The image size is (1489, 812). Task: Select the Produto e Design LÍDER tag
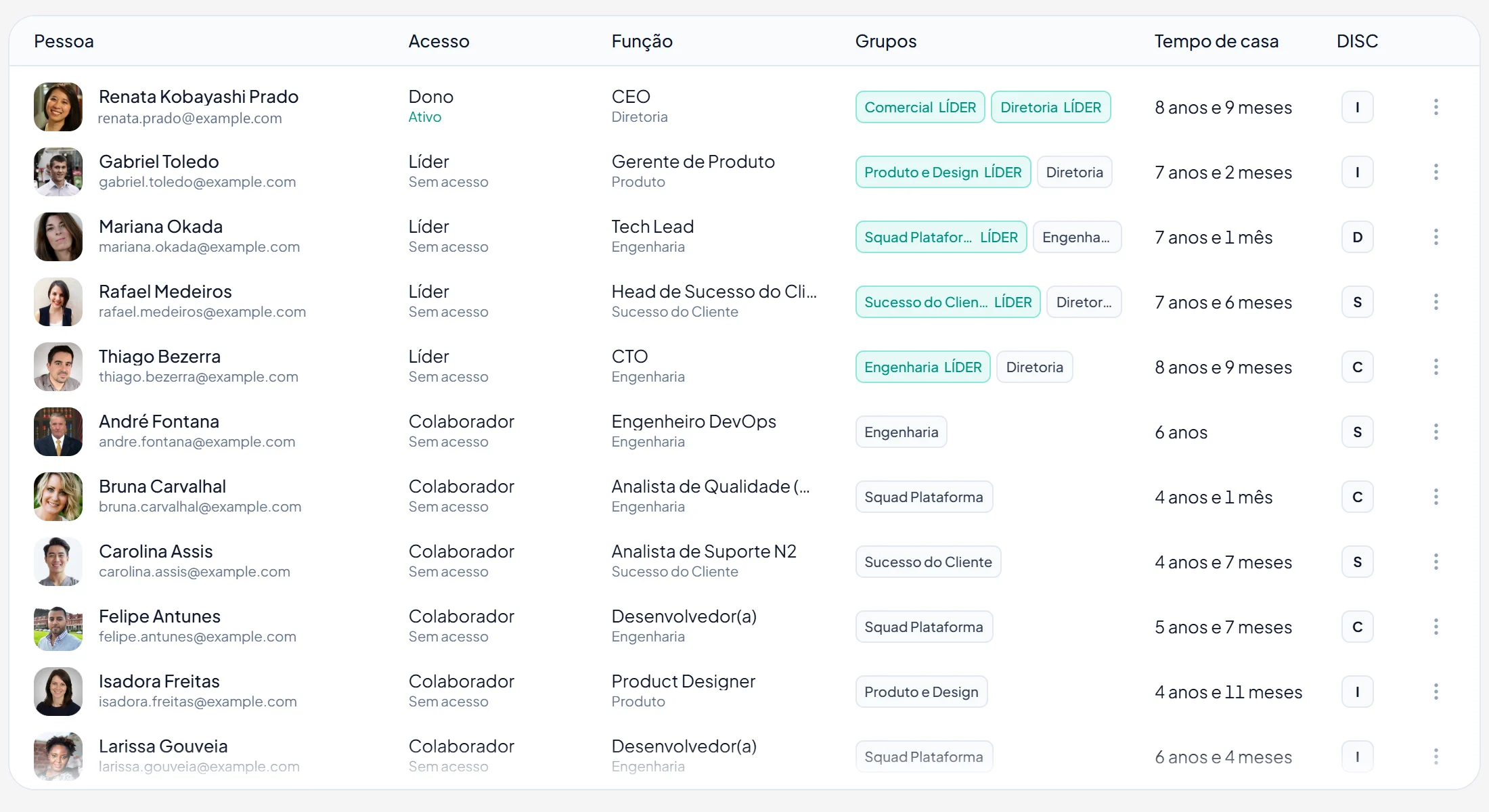click(943, 172)
